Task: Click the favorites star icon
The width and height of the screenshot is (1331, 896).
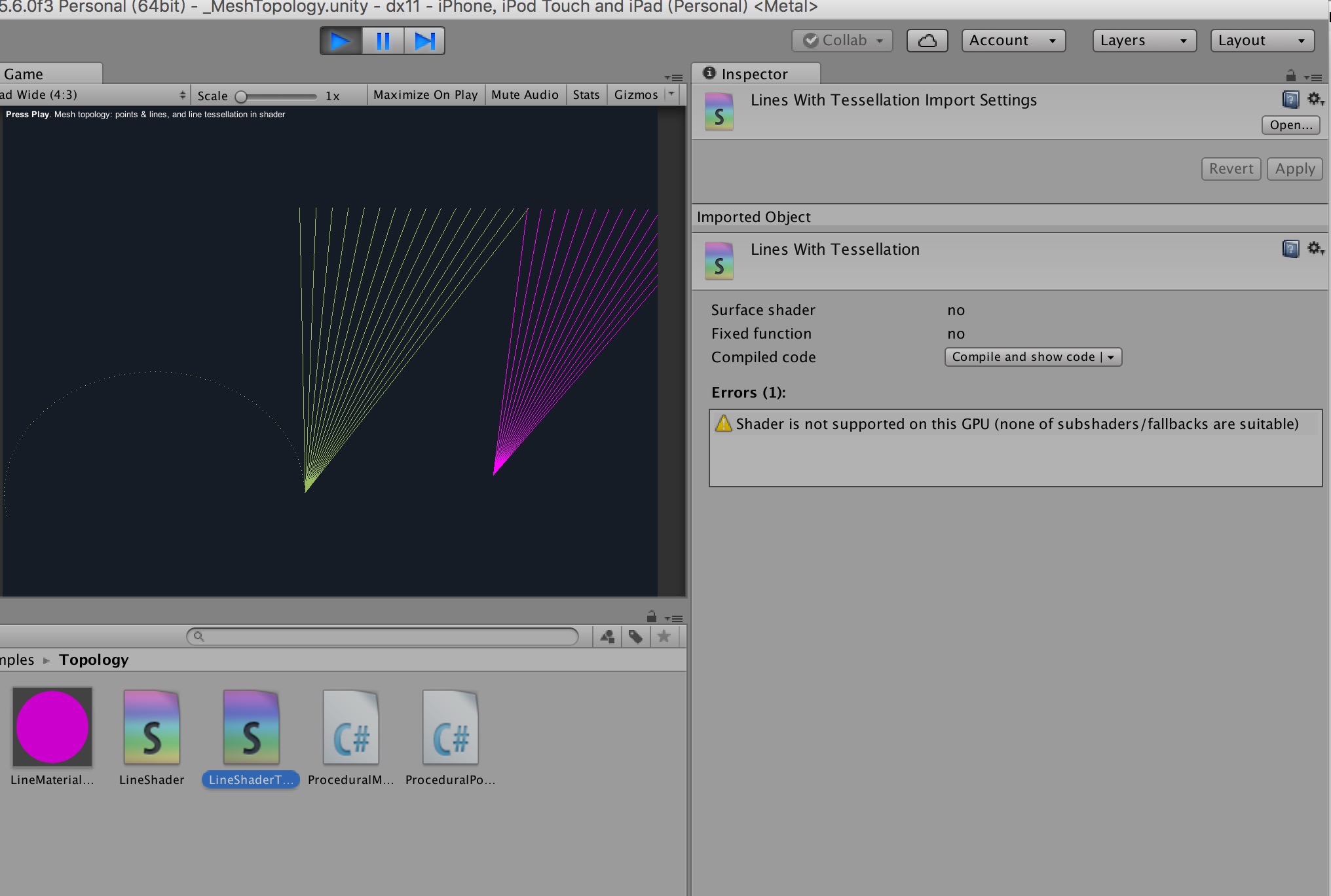Action: [x=664, y=636]
